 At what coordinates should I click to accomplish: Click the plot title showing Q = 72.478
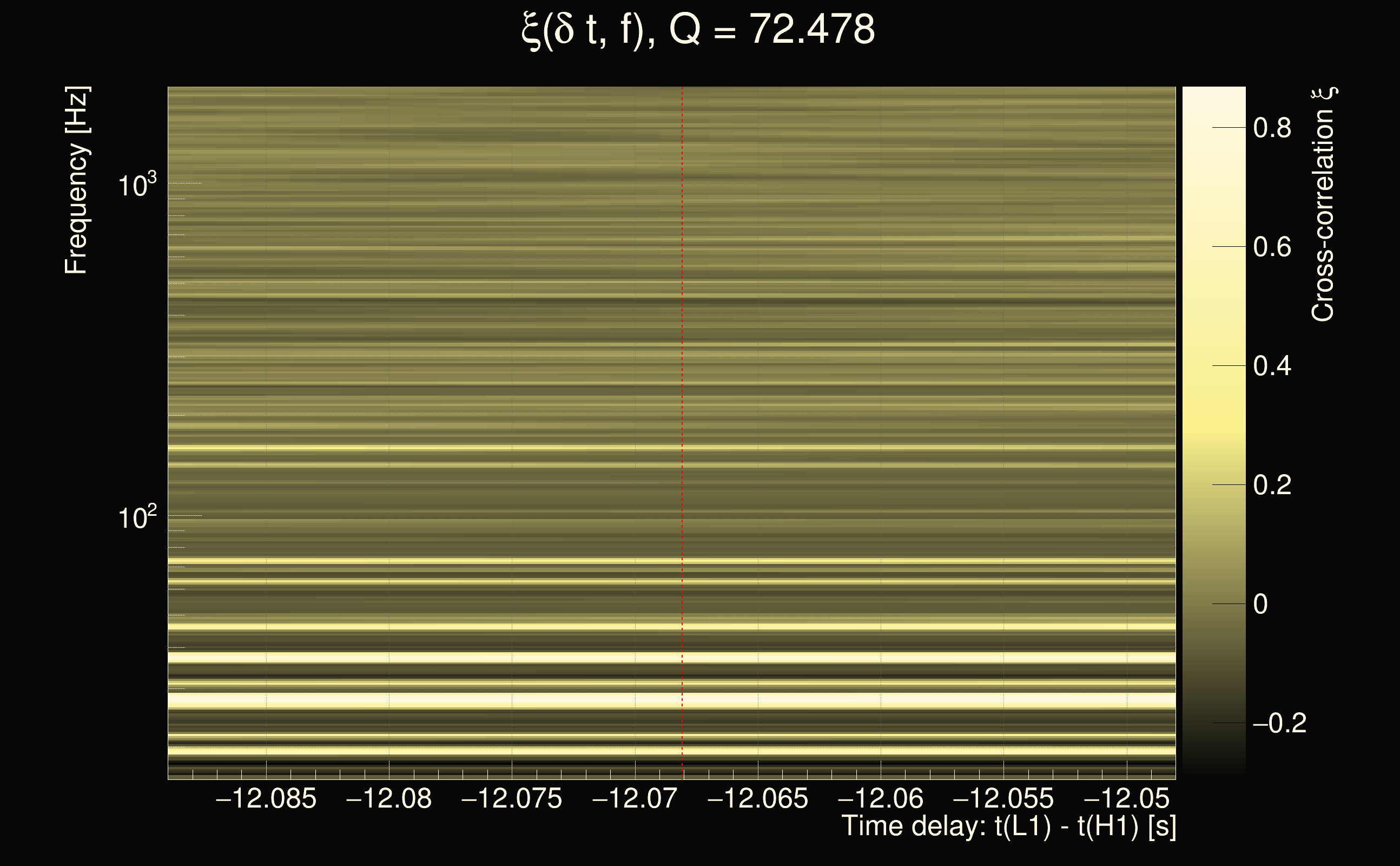[x=698, y=30]
